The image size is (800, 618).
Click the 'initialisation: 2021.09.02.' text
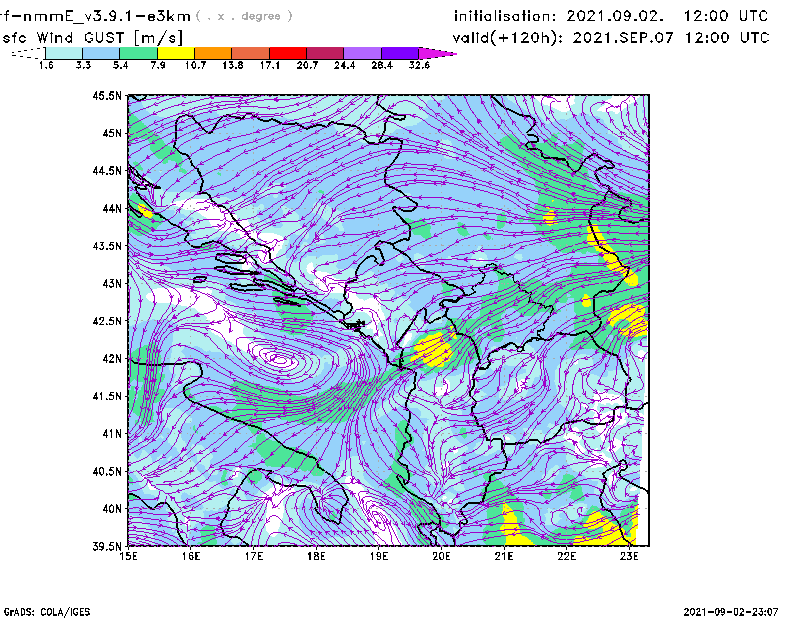pos(559,16)
